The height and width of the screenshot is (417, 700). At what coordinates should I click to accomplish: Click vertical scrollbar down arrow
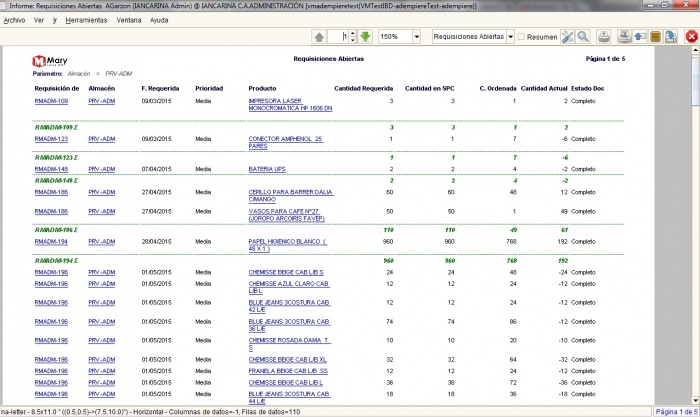(696, 400)
